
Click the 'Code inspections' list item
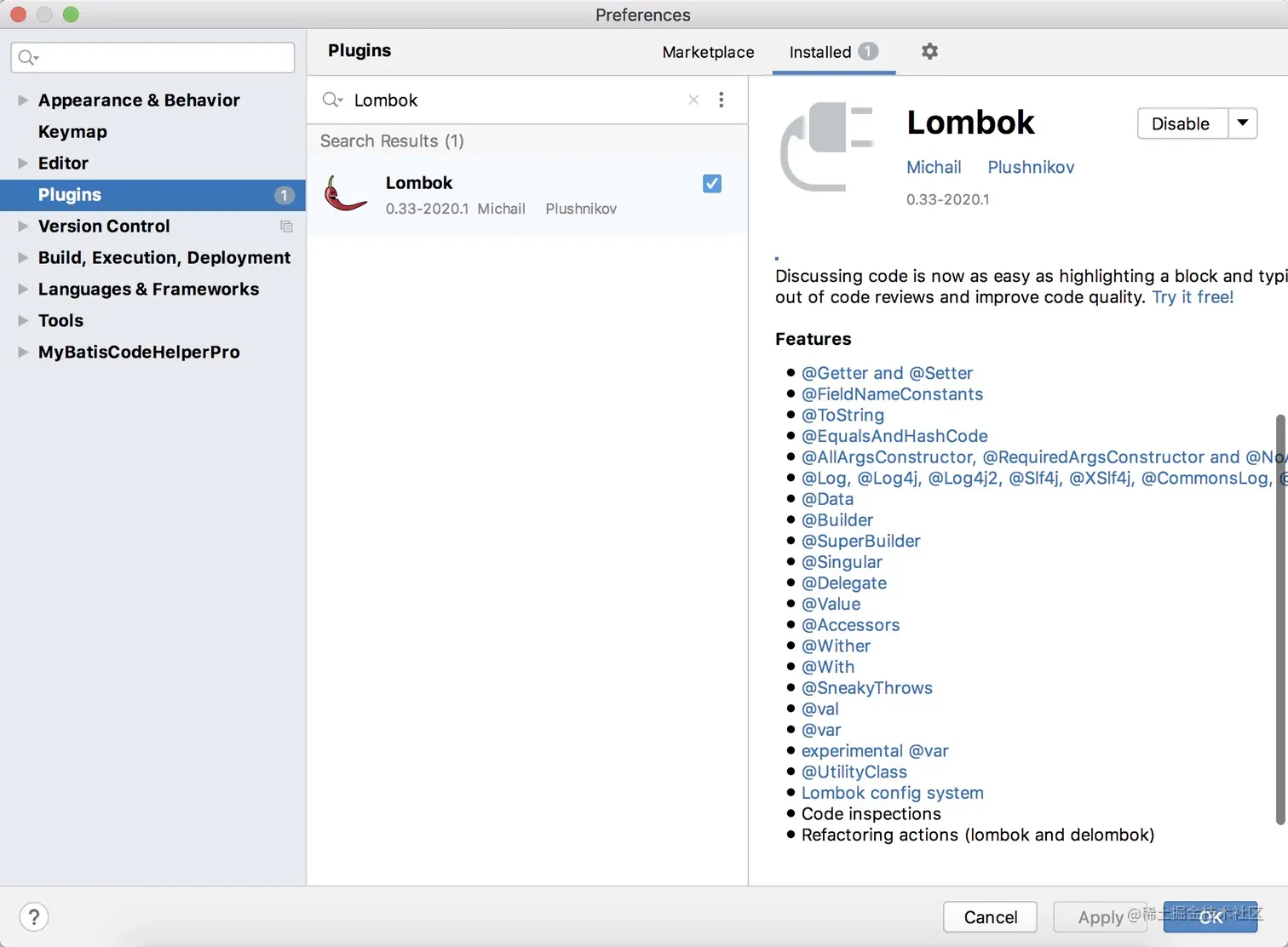pos(871,814)
